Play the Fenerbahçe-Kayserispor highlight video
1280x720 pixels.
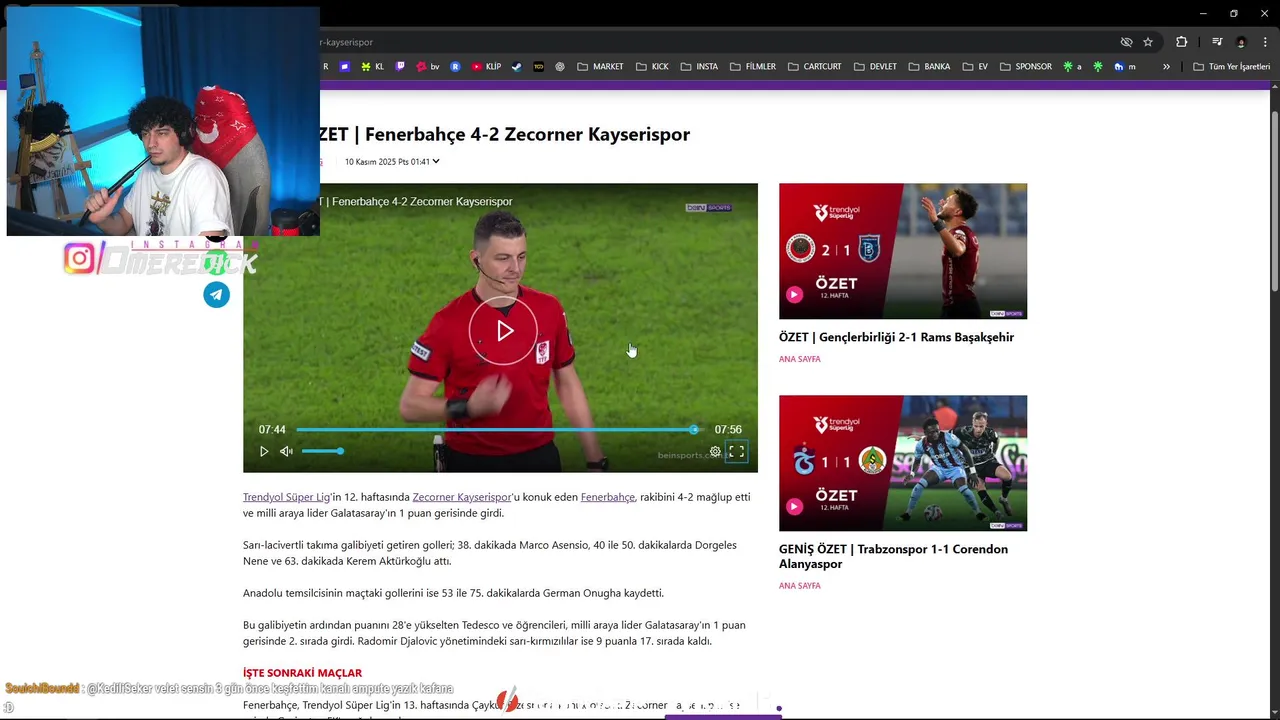pyautogui.click(x=504, y=331)
